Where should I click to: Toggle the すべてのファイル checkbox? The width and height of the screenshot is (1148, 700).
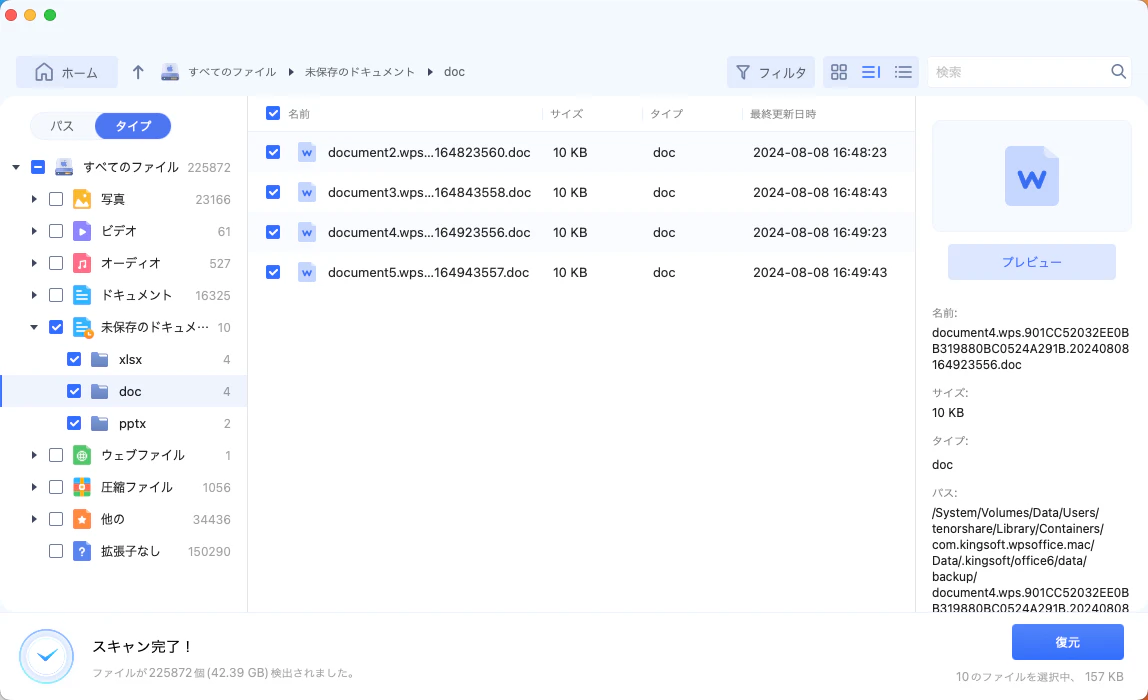38,167
